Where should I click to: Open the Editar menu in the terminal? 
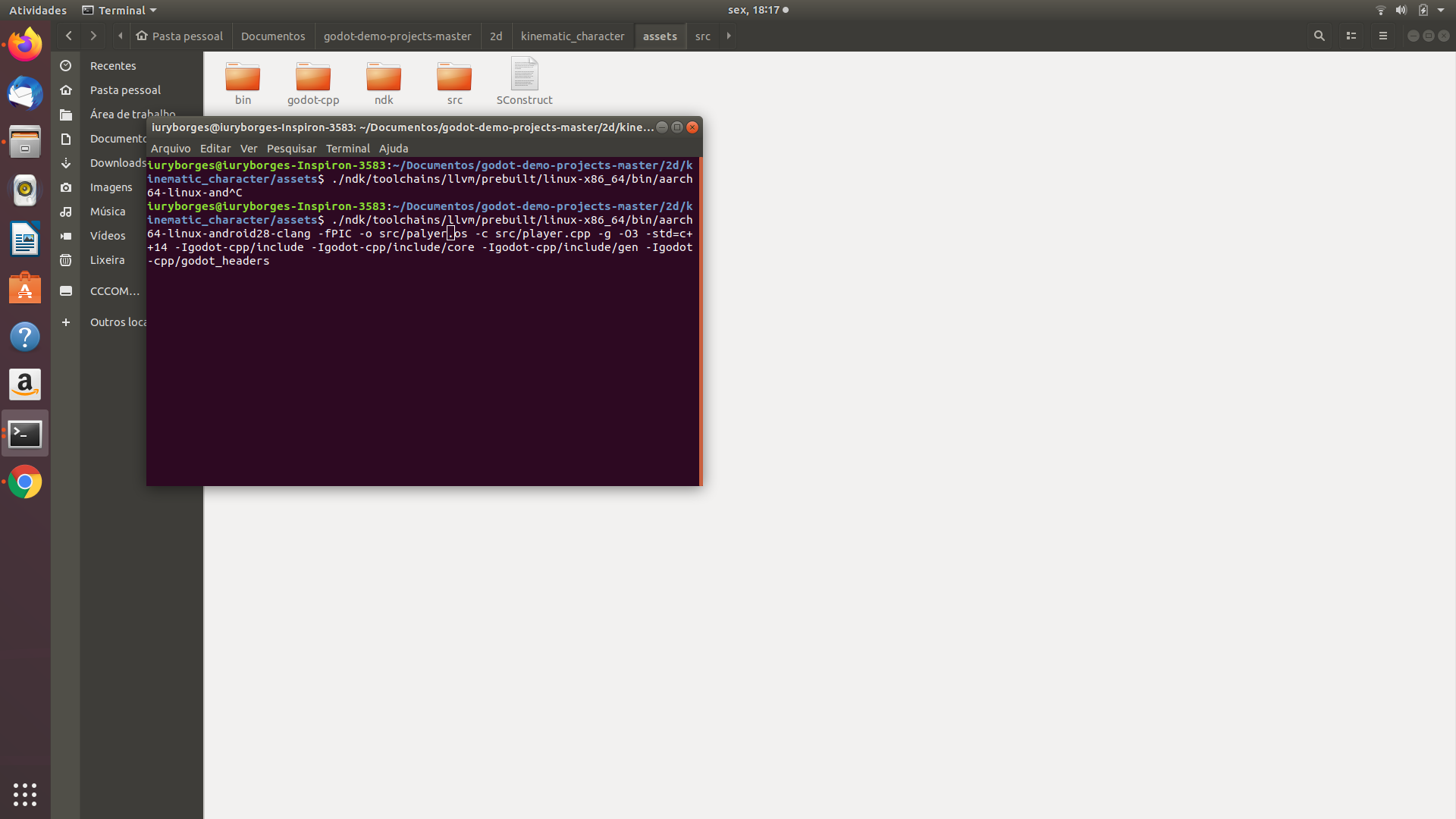click(215, 148)
